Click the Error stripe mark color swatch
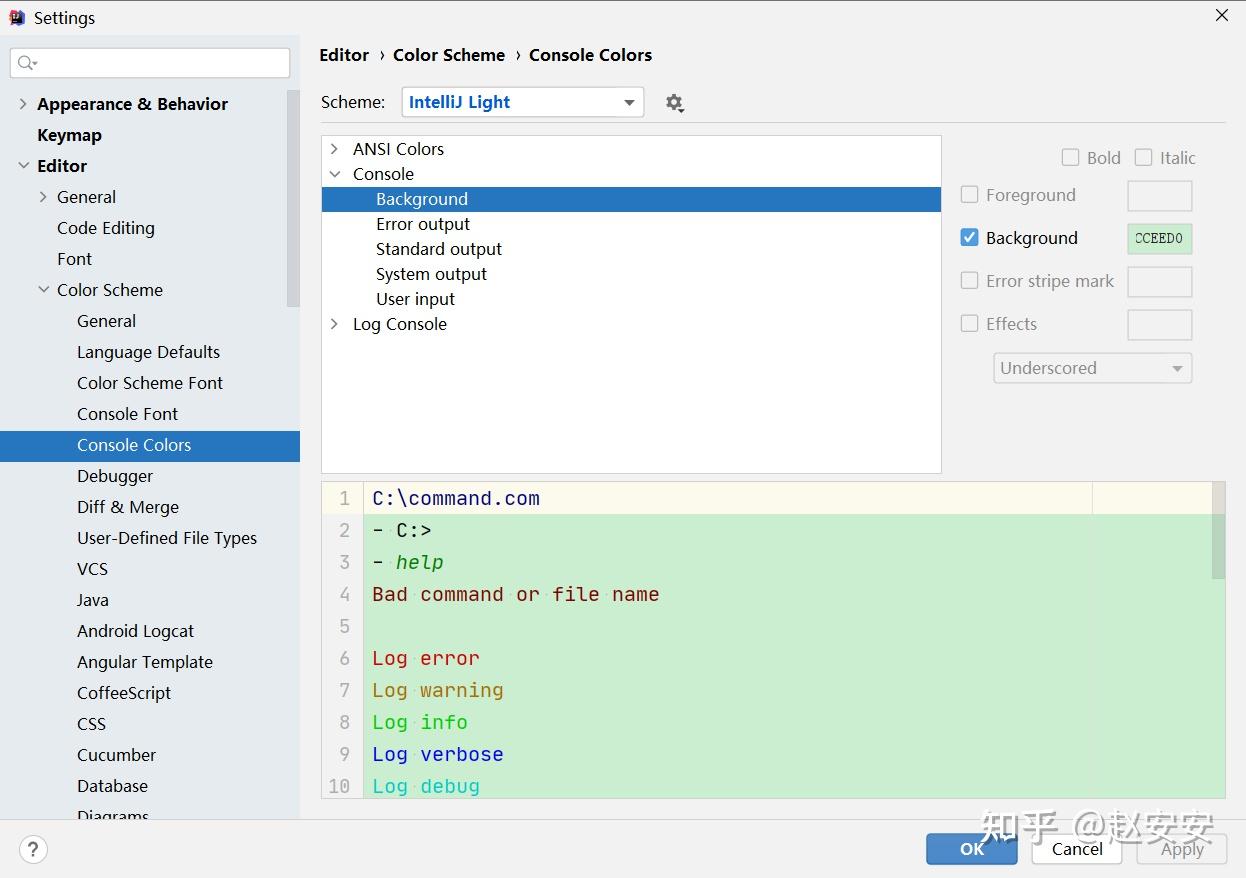1246x878 pixels. tap(1159, 282)
